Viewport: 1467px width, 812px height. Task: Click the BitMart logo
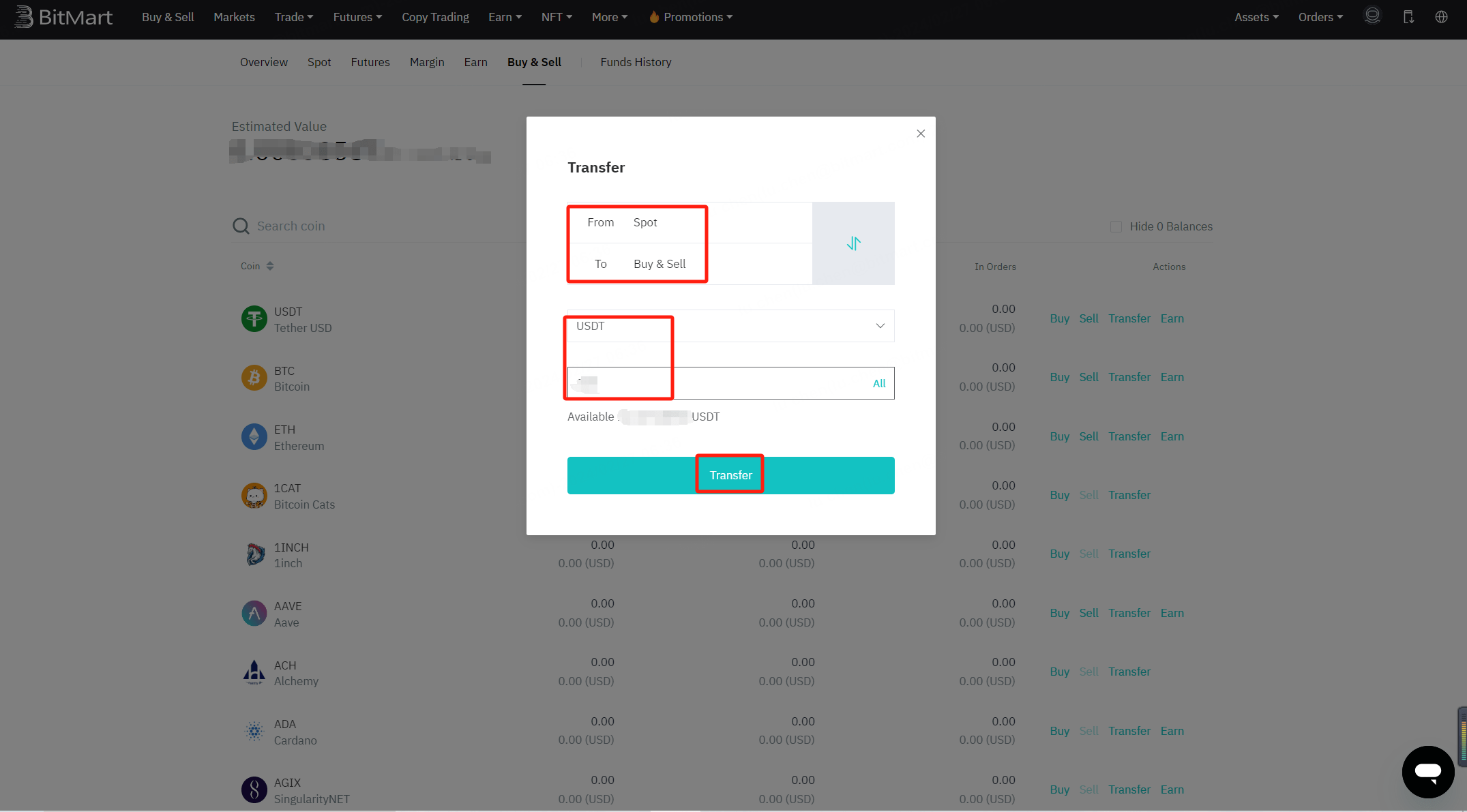click(x=63, y=16)
